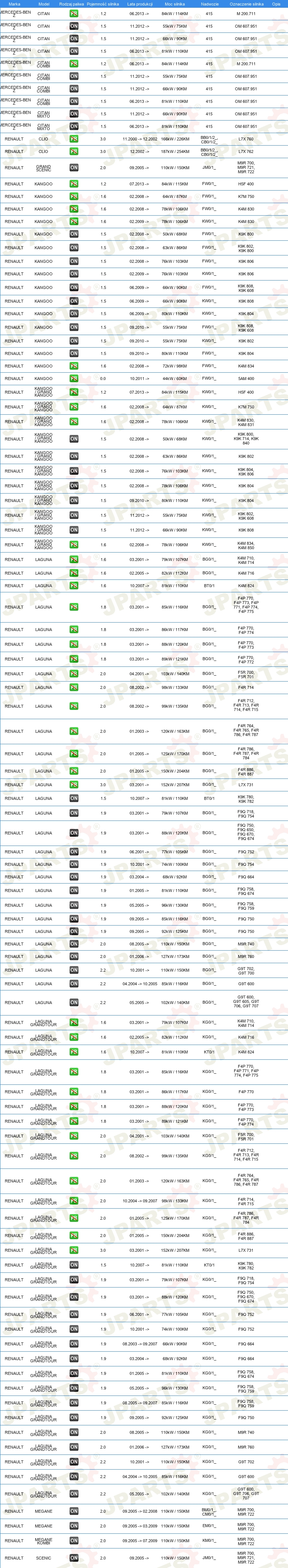Image resolution: width=288 pixels, height=1568 pixels.
Task: Click the Oznaczenie silnika column header
Action: tap(247, 4)
